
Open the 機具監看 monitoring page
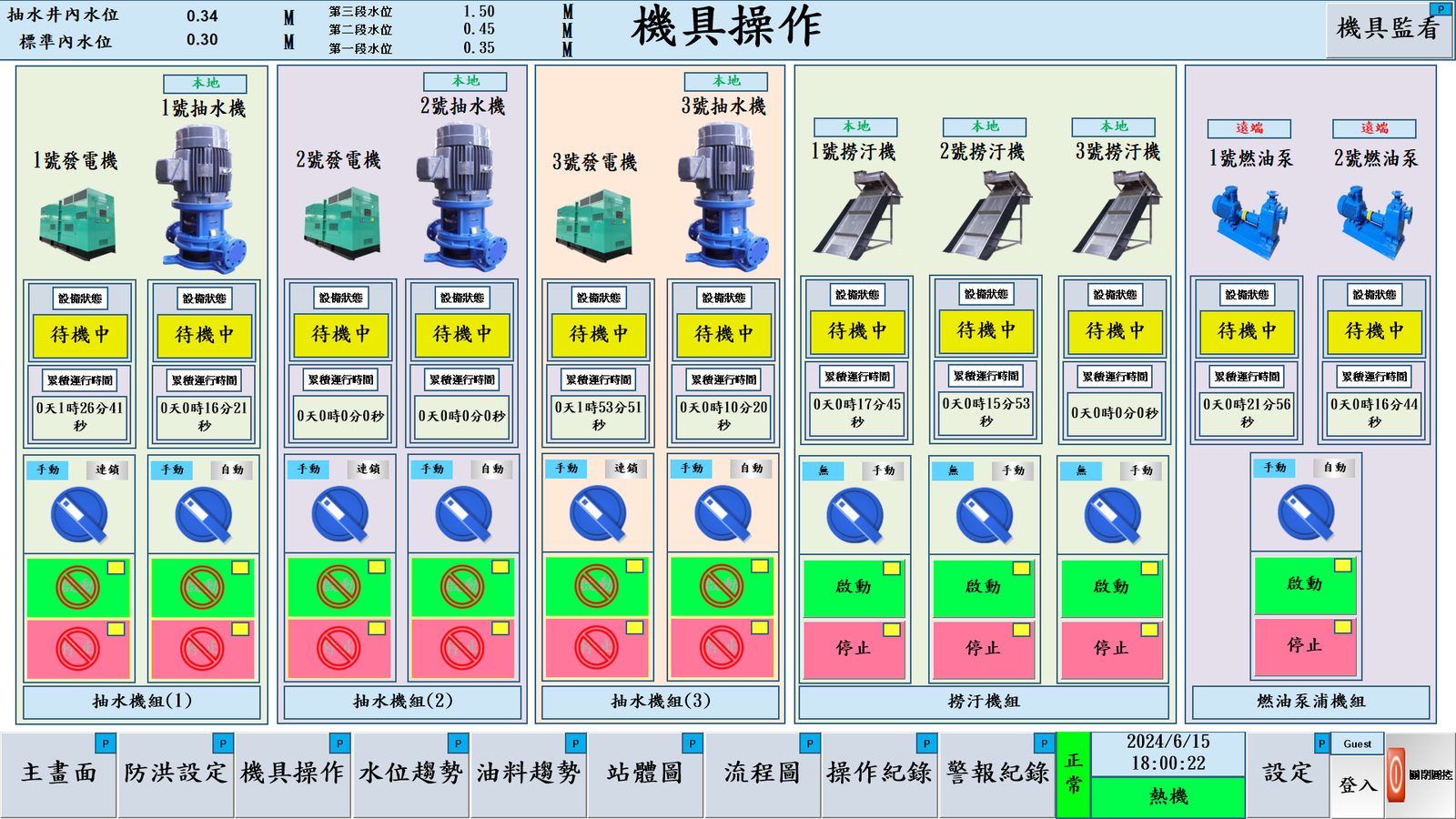point(1389,30)
